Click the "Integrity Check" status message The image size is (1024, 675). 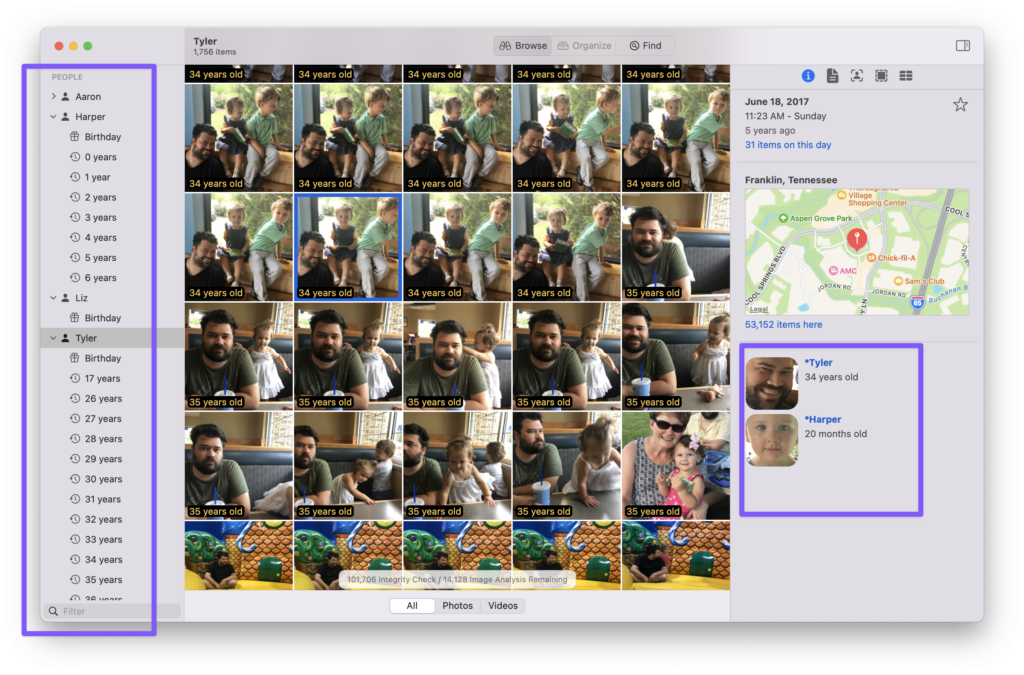457,579
